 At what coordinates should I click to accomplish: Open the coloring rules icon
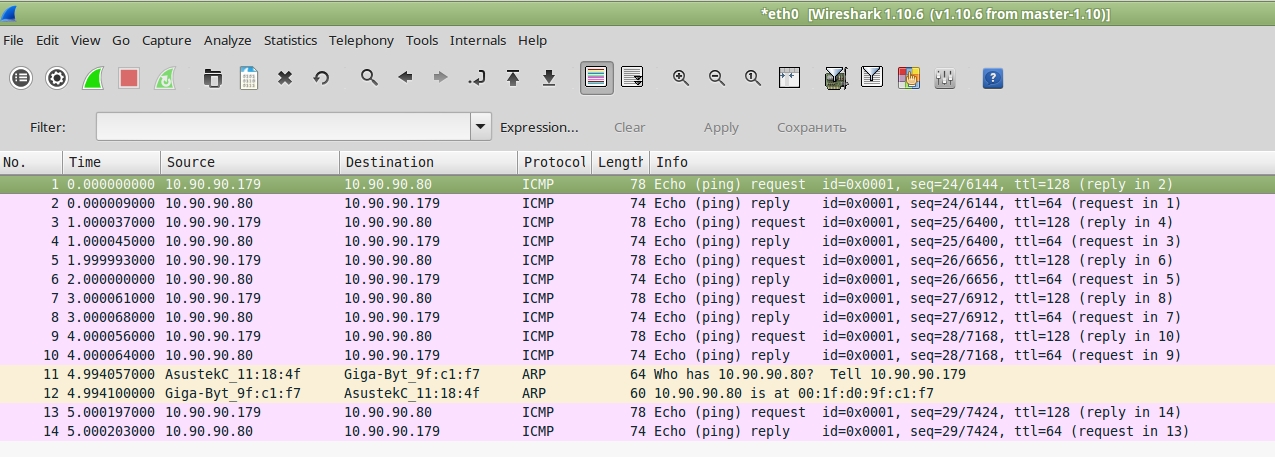click(x=908, y=78)
